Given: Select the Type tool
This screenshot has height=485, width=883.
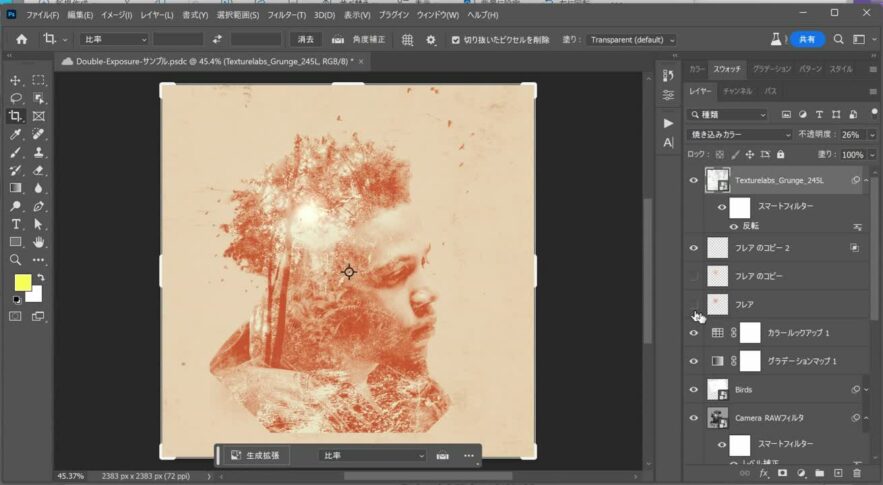Looking at the screenshot, I should 15,224.
